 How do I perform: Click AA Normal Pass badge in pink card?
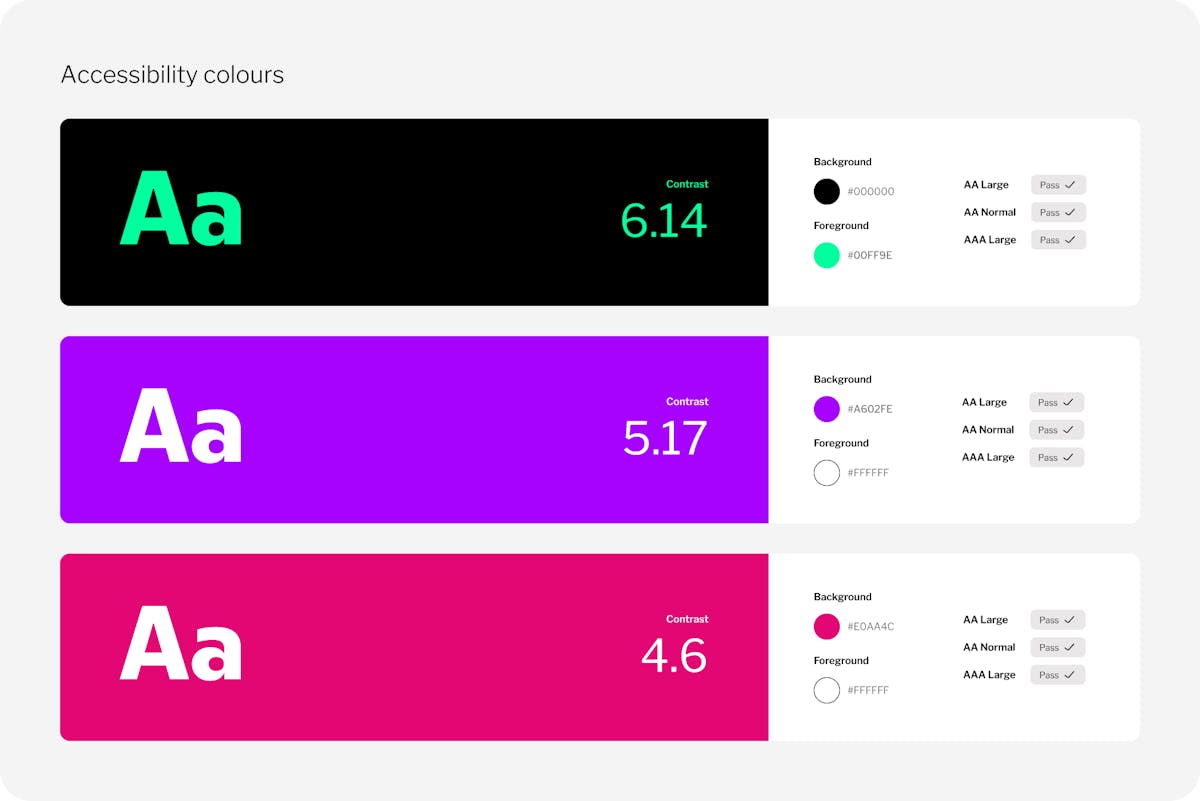click(x=1058, y=647)
